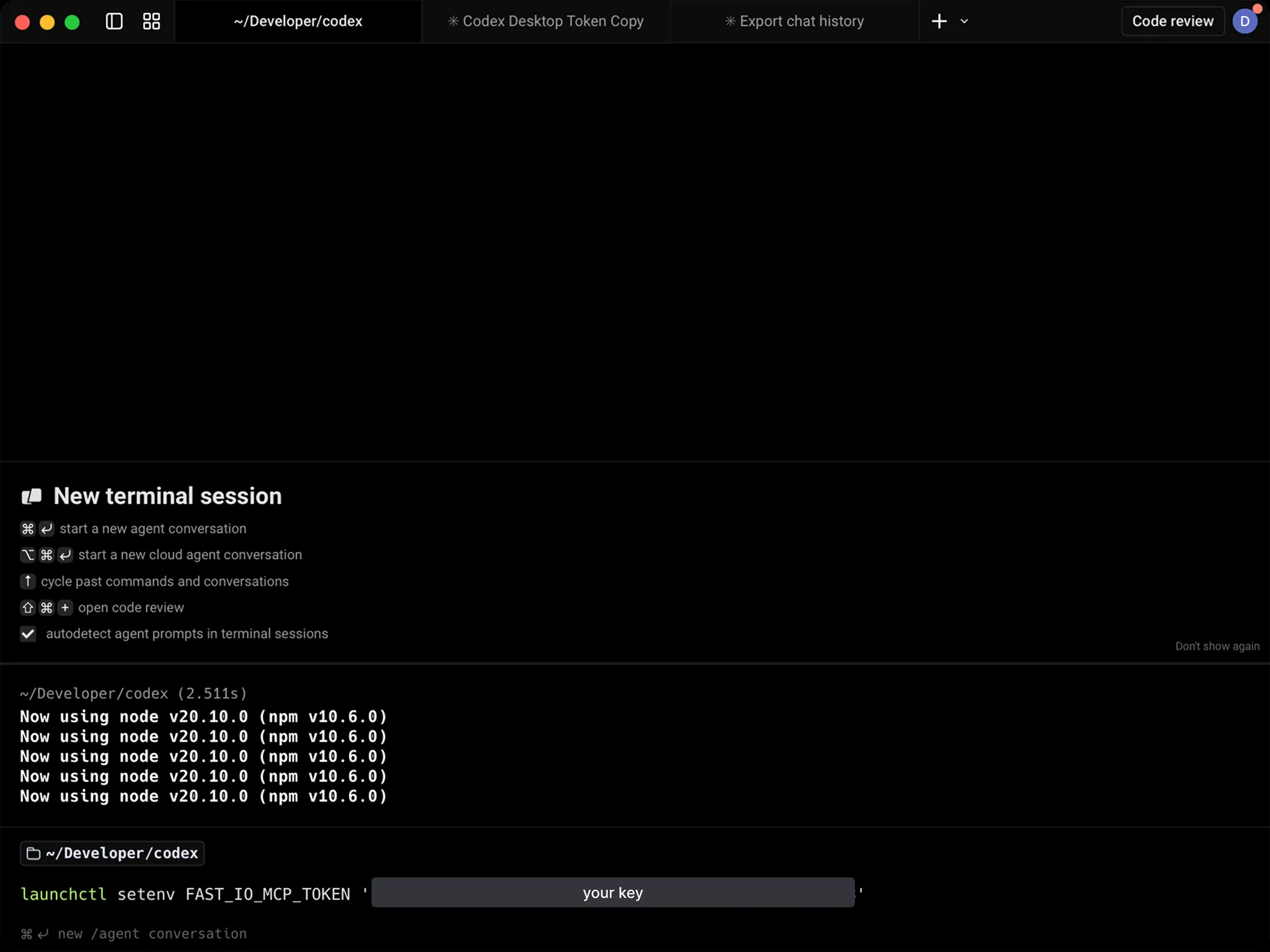Click the window layout grid icon
This screenshot has height=952, width=1270.
tap(150, 21)
